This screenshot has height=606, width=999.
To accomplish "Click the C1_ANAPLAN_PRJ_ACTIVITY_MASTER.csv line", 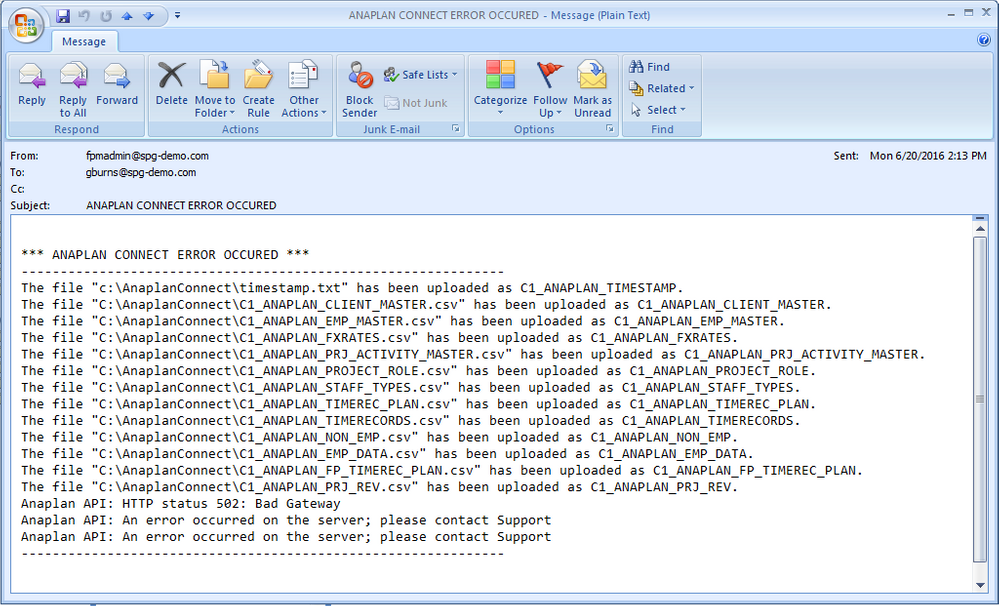I will [473, 354].
